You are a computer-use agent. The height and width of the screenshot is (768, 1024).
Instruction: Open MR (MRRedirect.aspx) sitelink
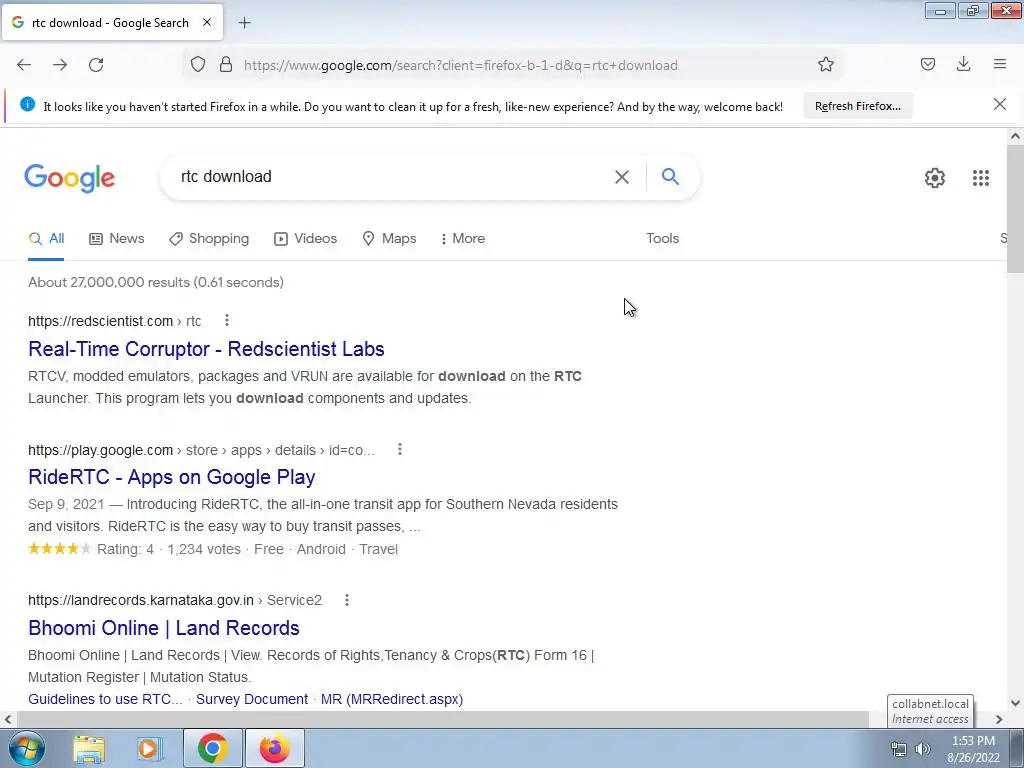[392, 699]
